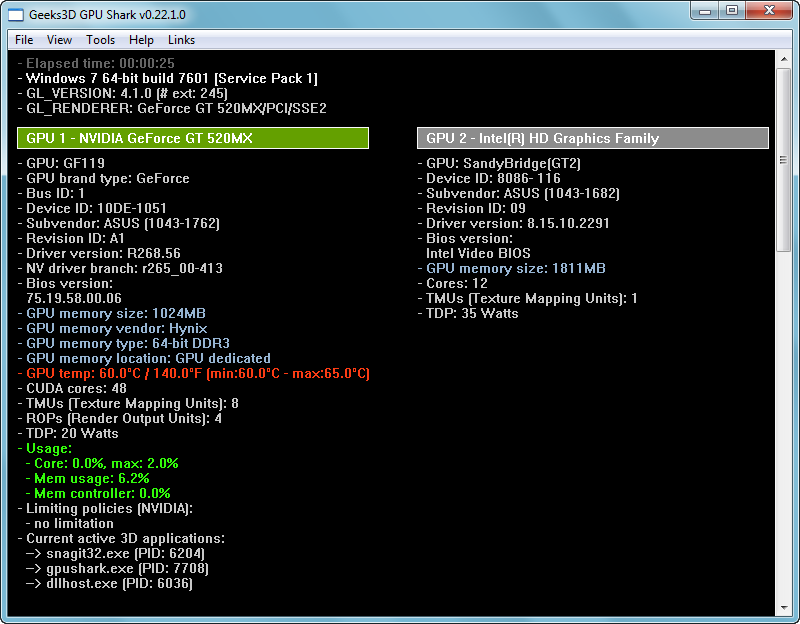Click the Cores: 12 line
This screenshot has height=624, width=800.
pos(453,284)
